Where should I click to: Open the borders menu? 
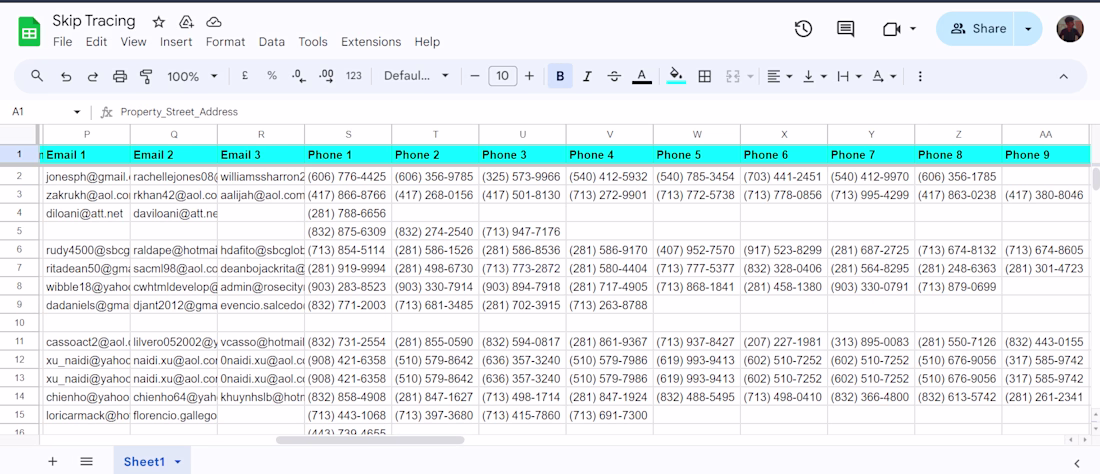(x=705, y=76)
